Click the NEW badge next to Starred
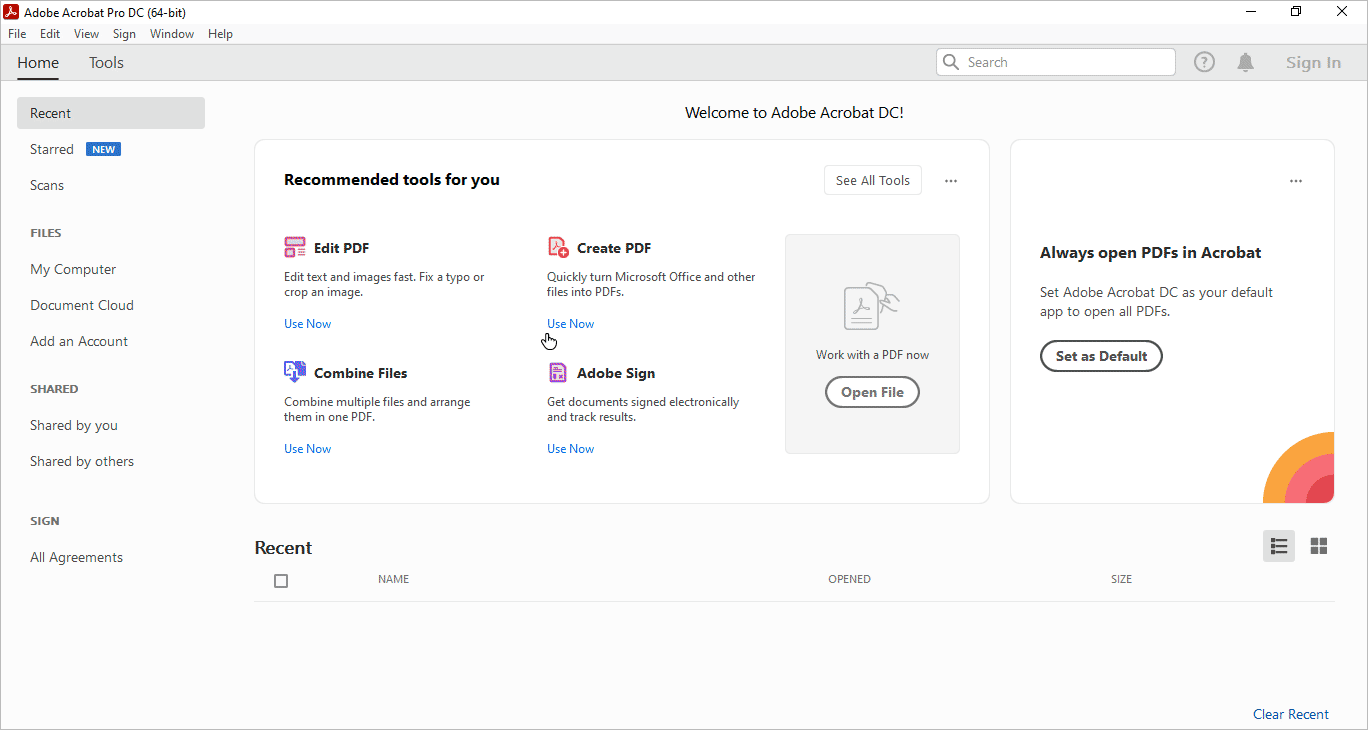This screenshot has height=730, width=1368. (104, 149)
